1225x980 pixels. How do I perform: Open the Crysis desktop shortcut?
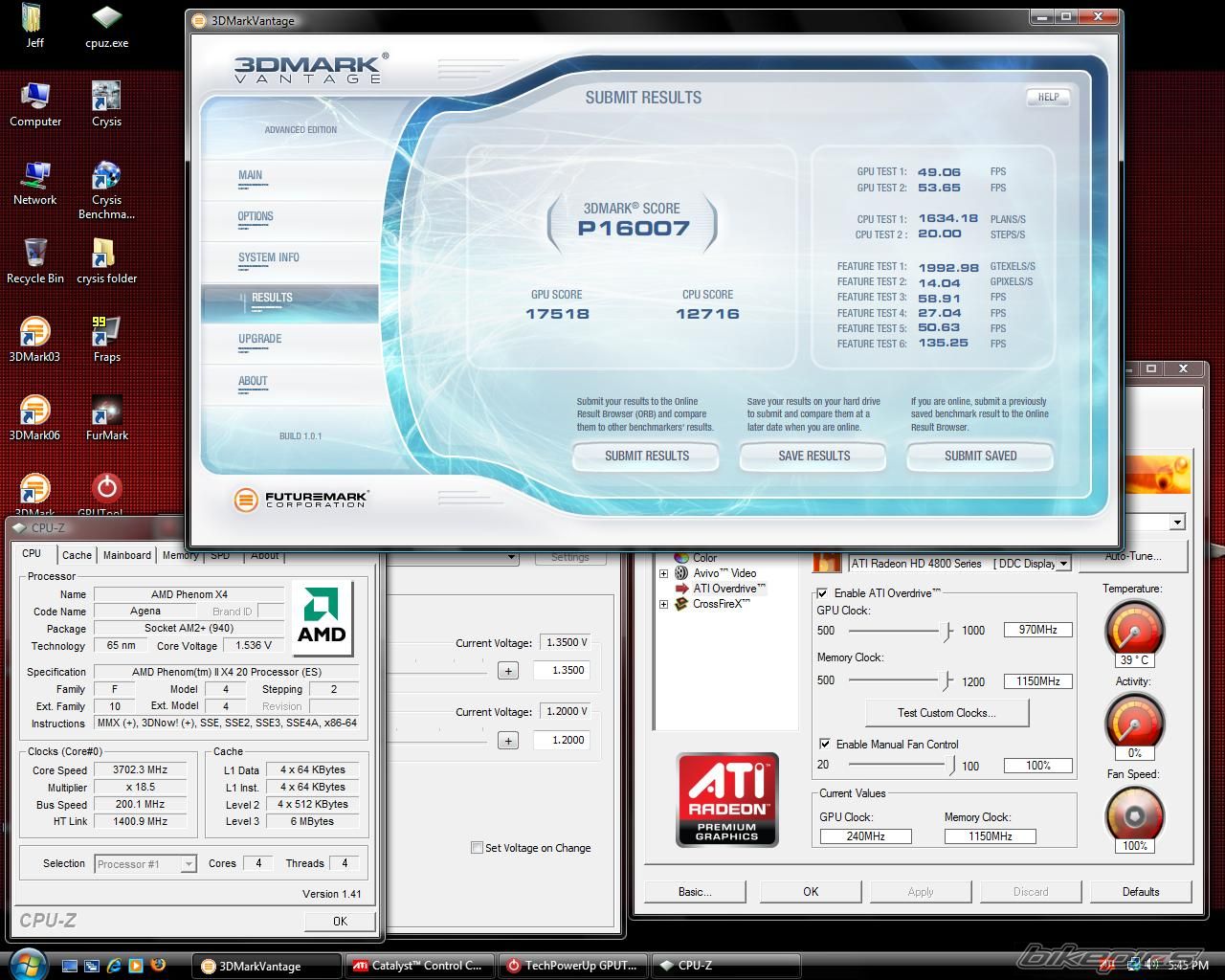pyautogui.click(x=106, y=99)
